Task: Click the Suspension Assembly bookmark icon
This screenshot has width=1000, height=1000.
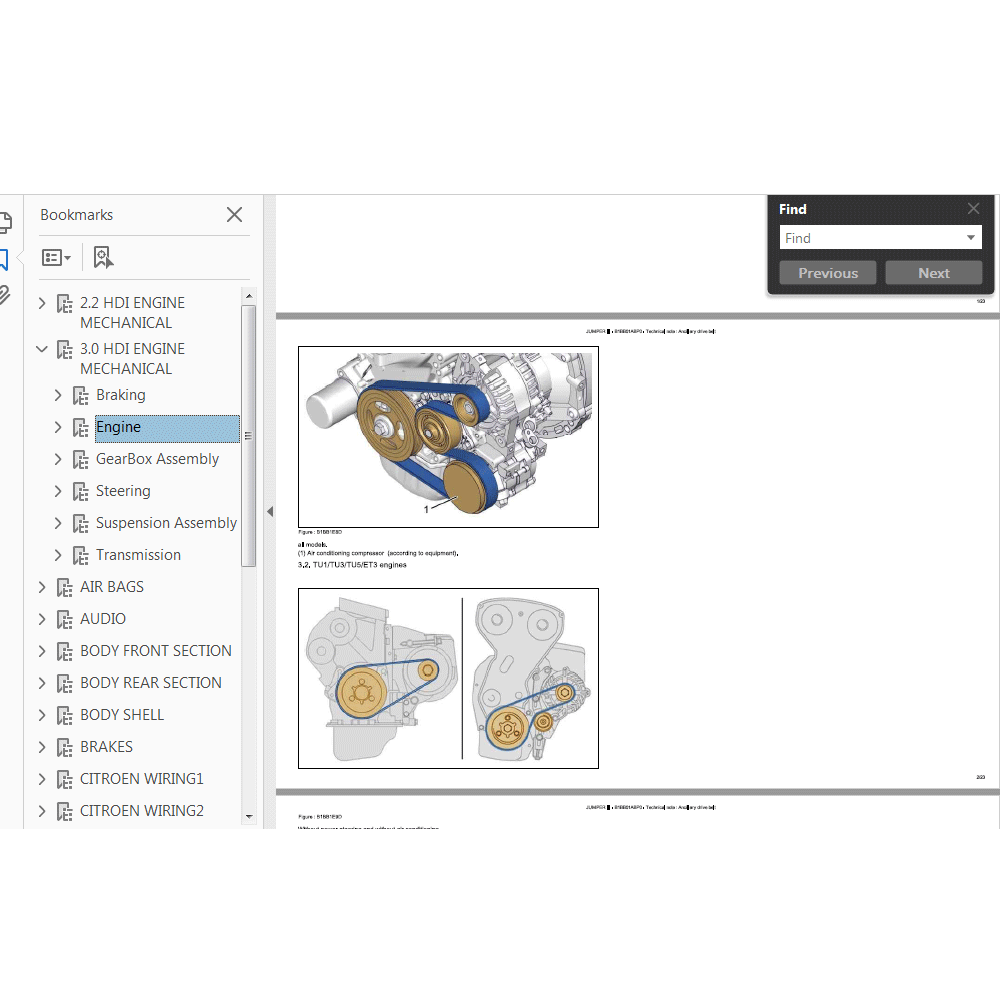Action: coord(80,524)
